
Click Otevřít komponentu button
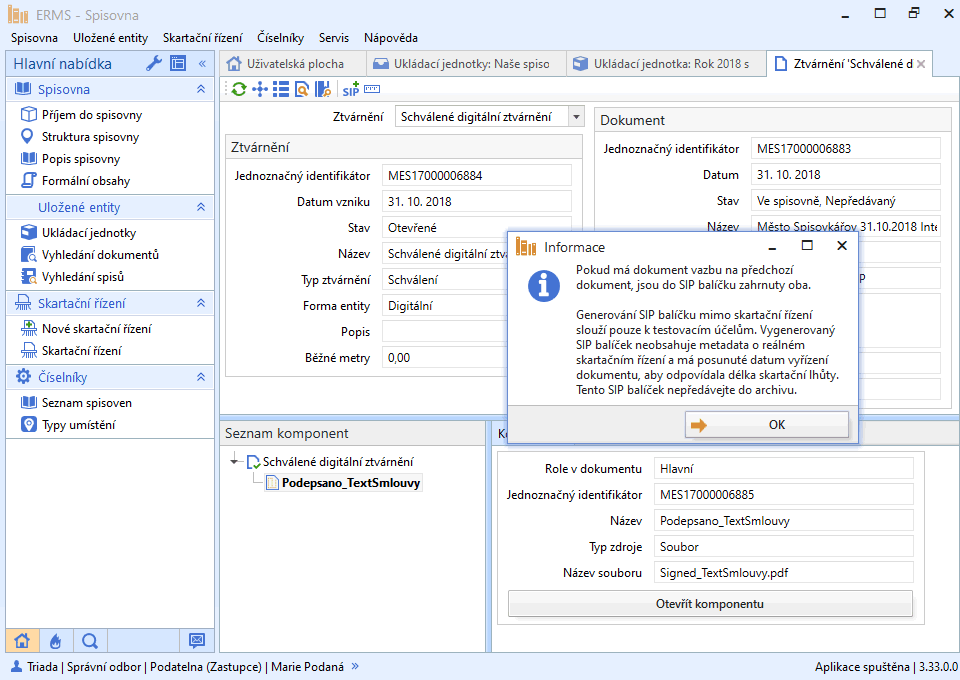click(x=710, y=604)
